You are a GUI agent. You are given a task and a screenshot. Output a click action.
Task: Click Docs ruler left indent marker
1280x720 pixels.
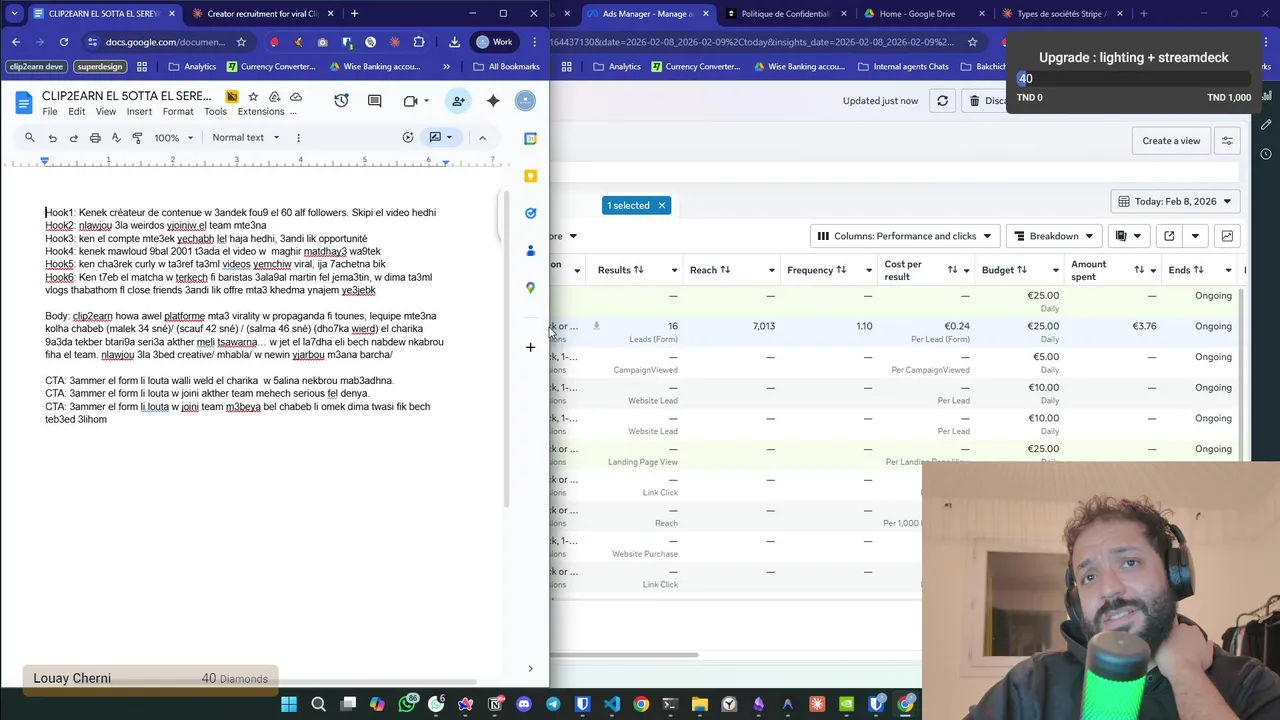pyautogui.click(x=44, y=160)
